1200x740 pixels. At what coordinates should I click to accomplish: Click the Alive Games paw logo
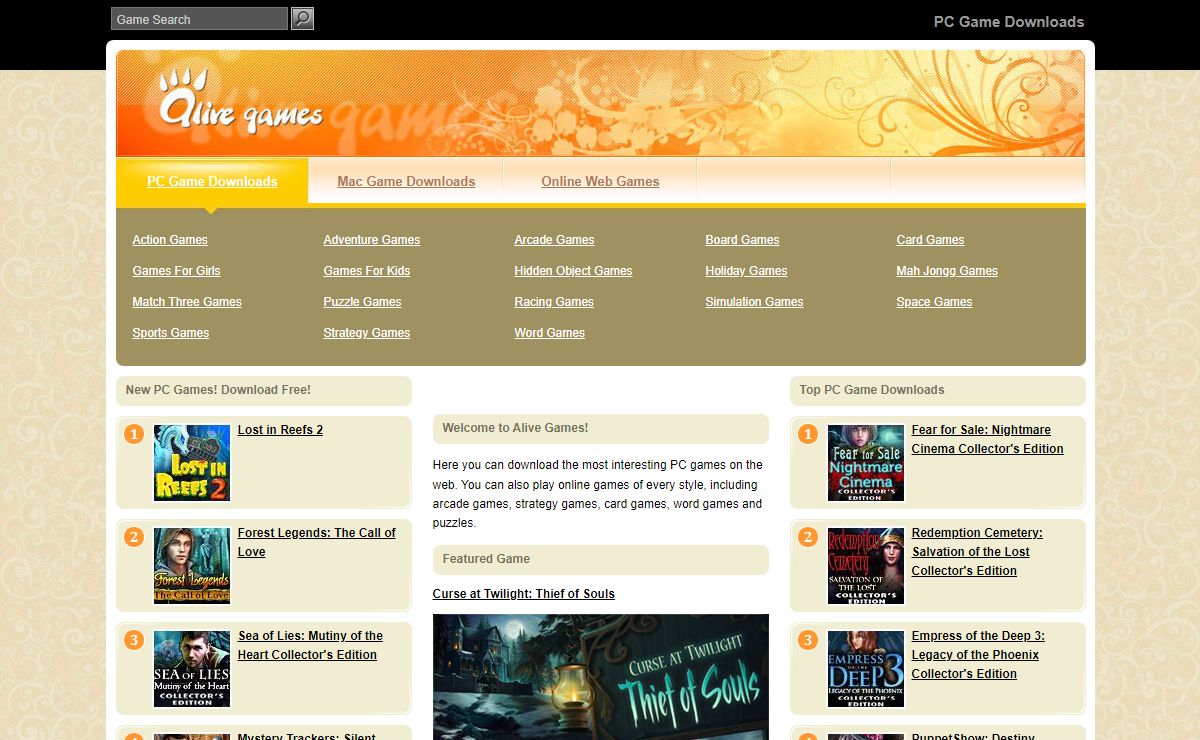point(240,103)
